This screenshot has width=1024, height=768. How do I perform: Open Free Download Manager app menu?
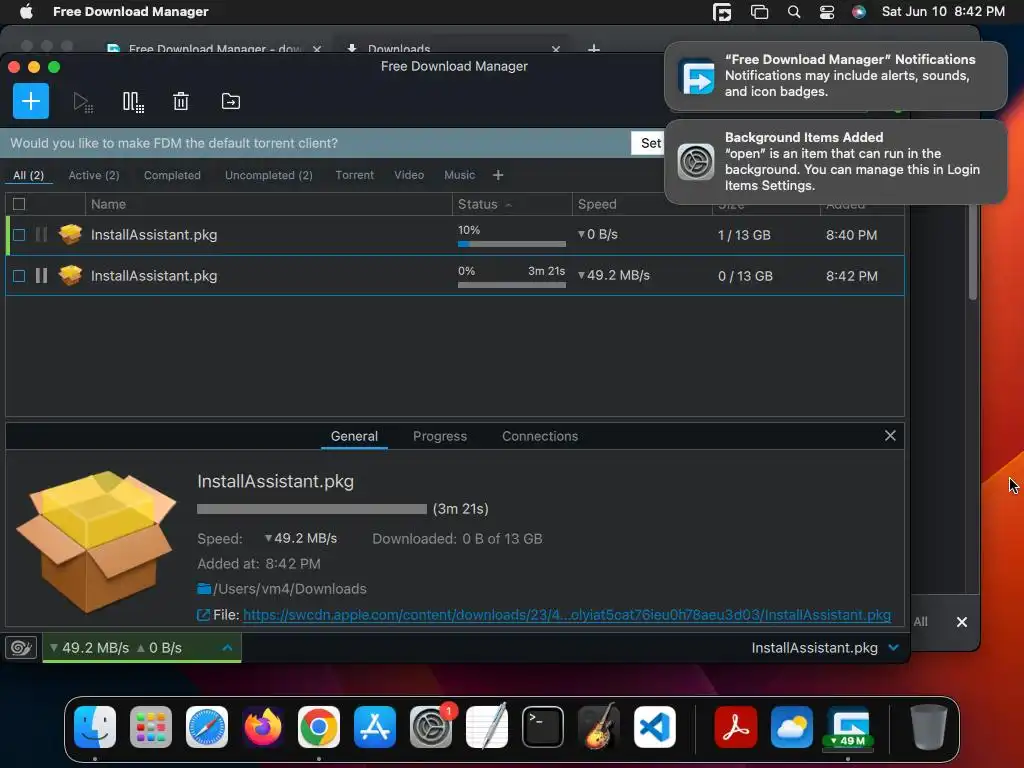(131, 11)
